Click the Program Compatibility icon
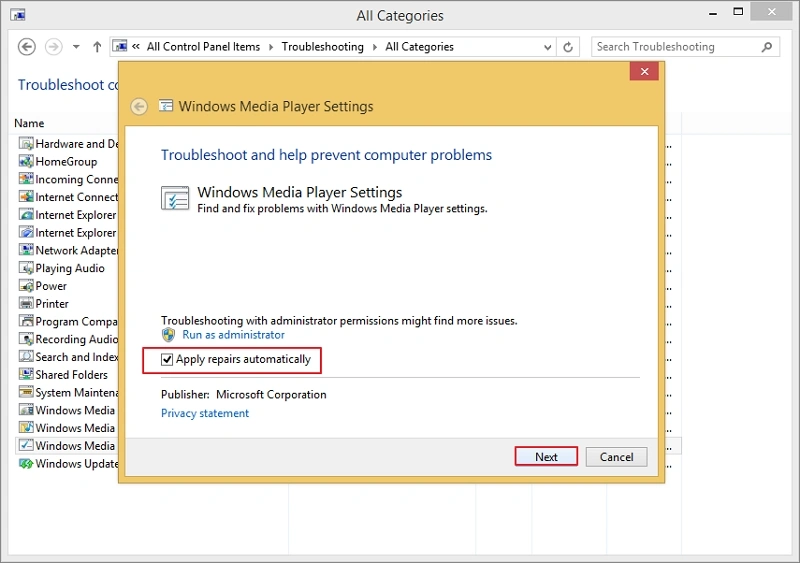This screenshot has height=563, width=800. 26,321
